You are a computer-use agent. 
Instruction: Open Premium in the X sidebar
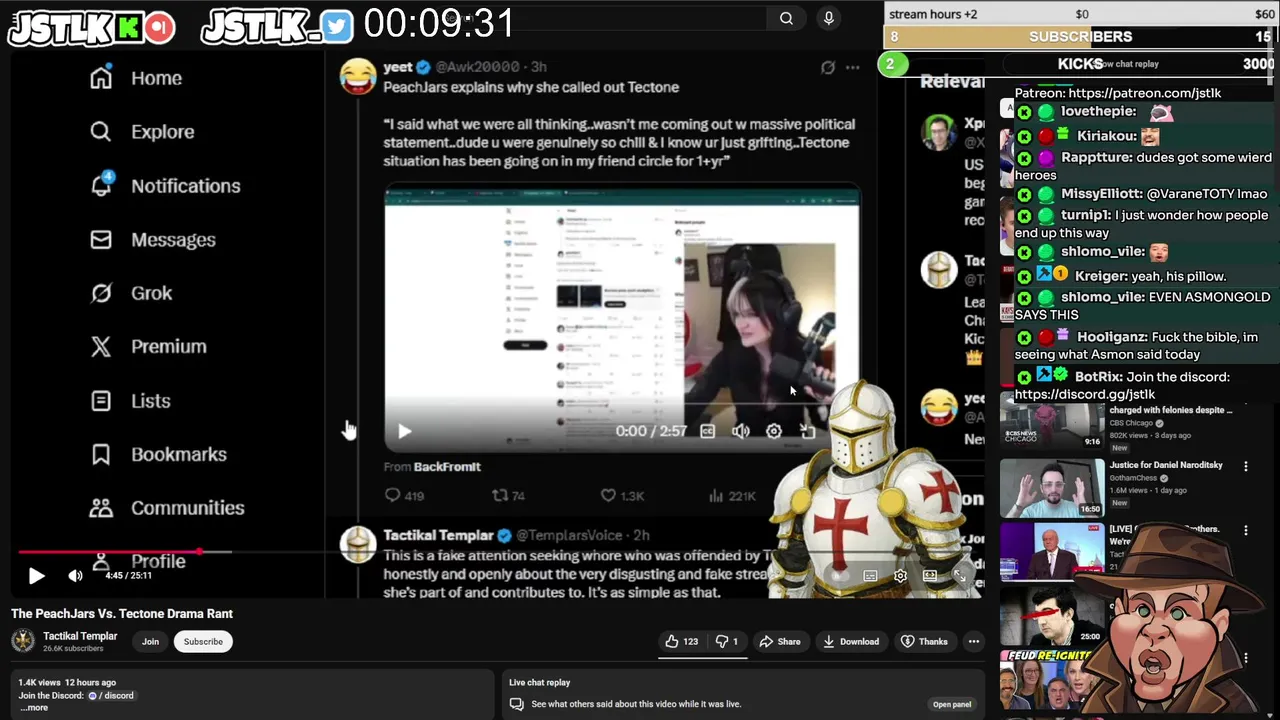(147, 347)
